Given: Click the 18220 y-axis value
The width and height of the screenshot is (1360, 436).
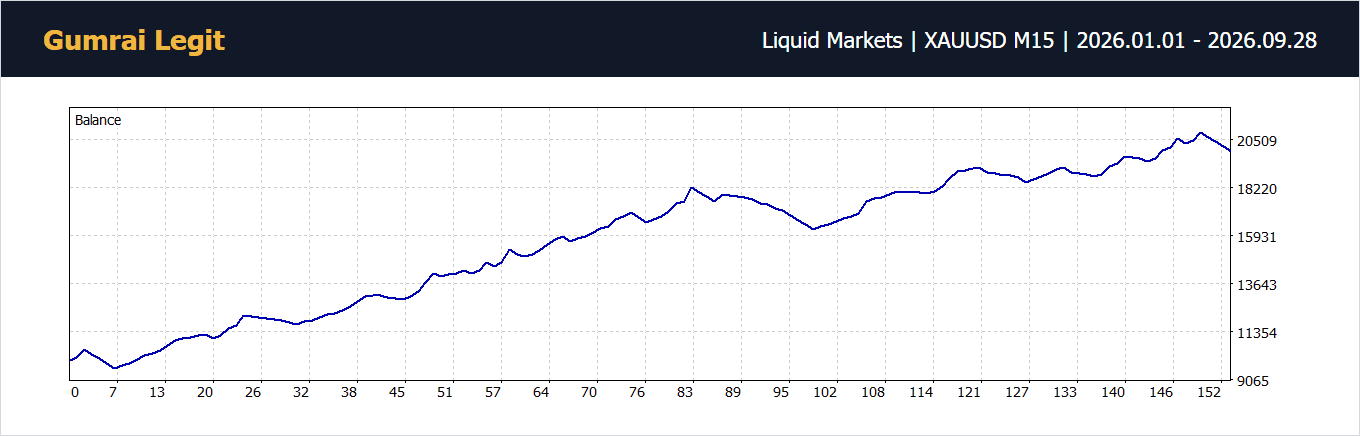Looking at the screenshot, I should pyautogui.click(x=1258, y=189).
